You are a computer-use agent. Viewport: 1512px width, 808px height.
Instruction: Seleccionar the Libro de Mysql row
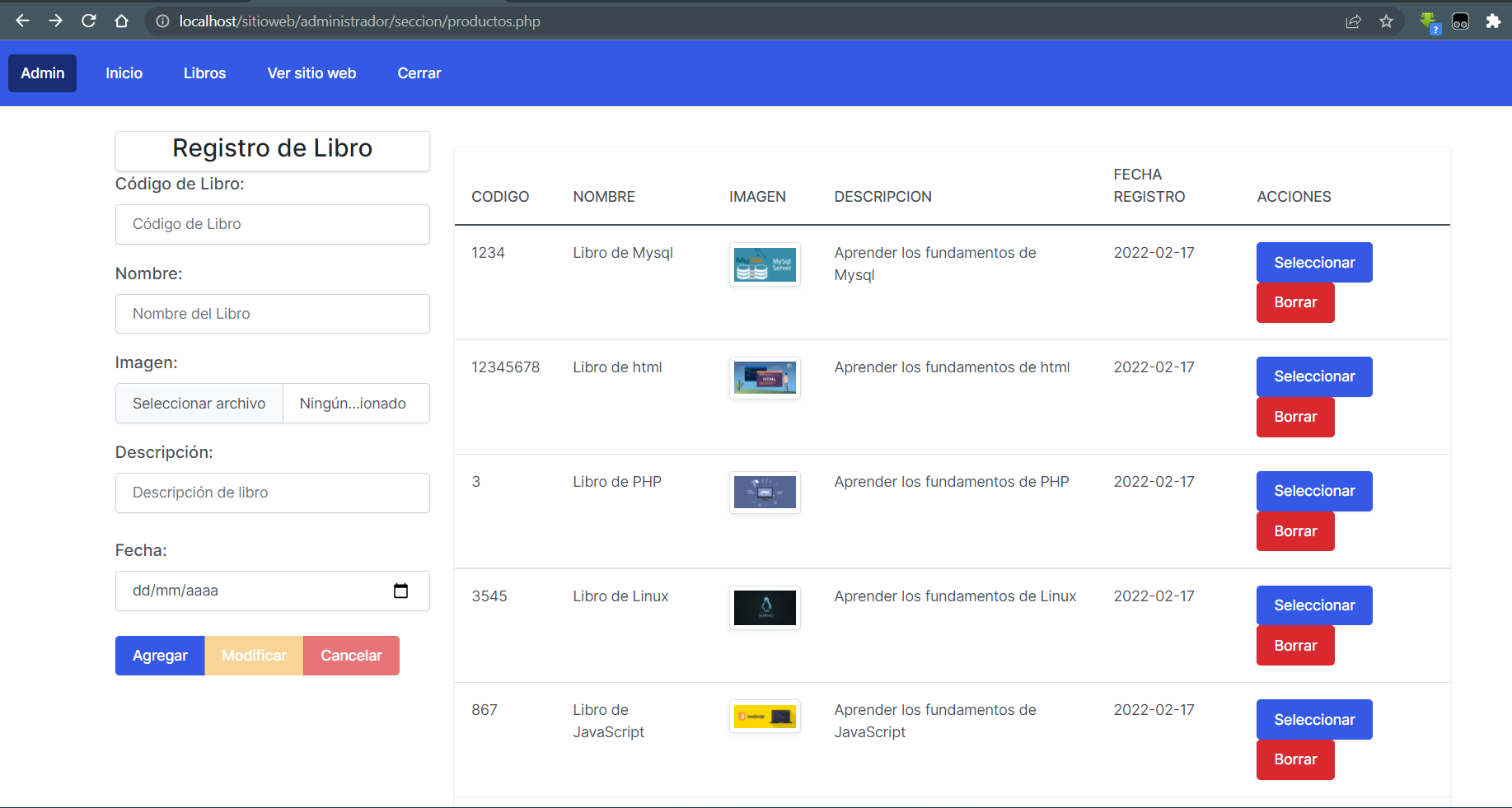(x=1314, y=262)
